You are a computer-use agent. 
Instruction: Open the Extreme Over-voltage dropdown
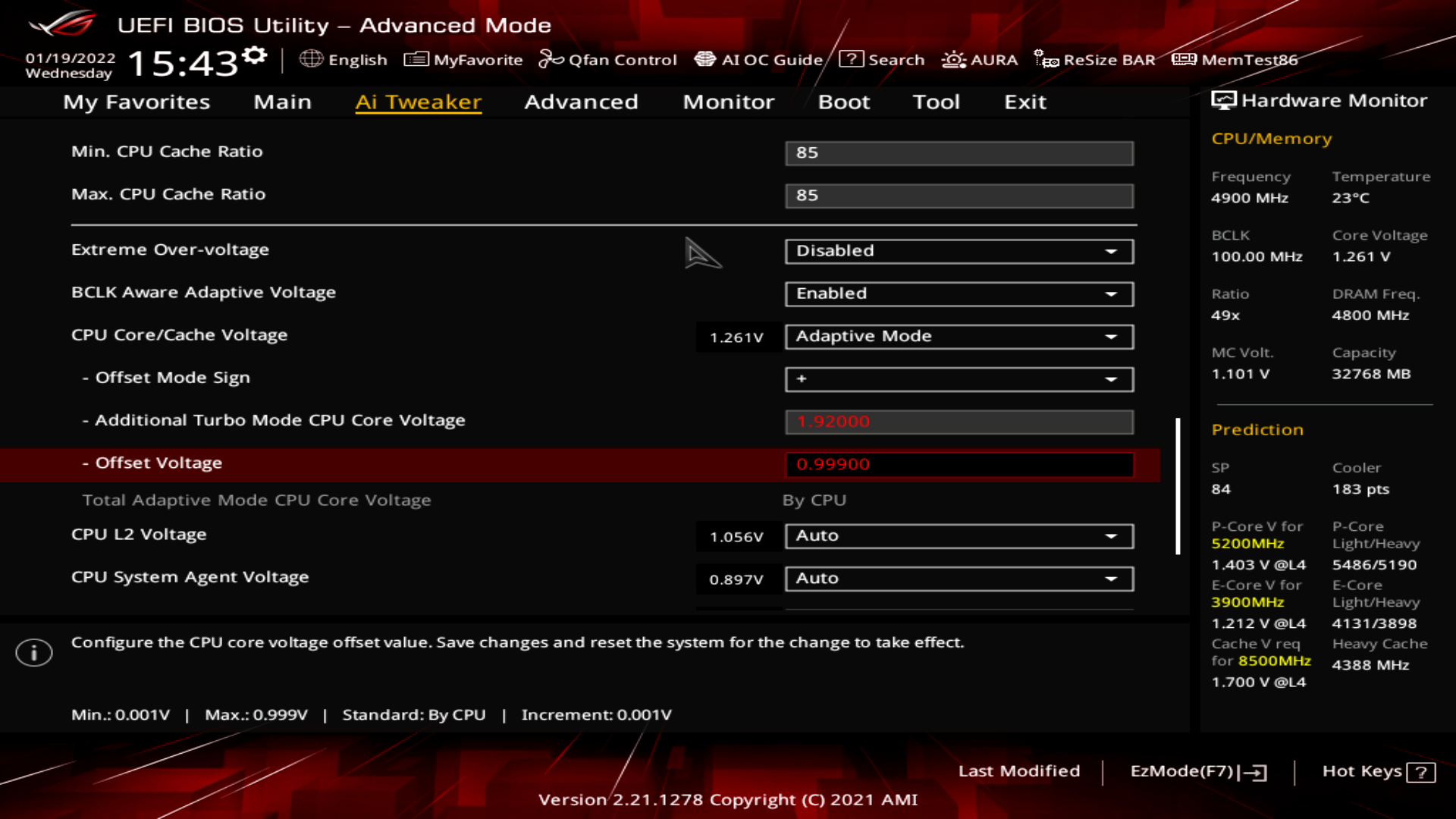[x=959, y=251]
